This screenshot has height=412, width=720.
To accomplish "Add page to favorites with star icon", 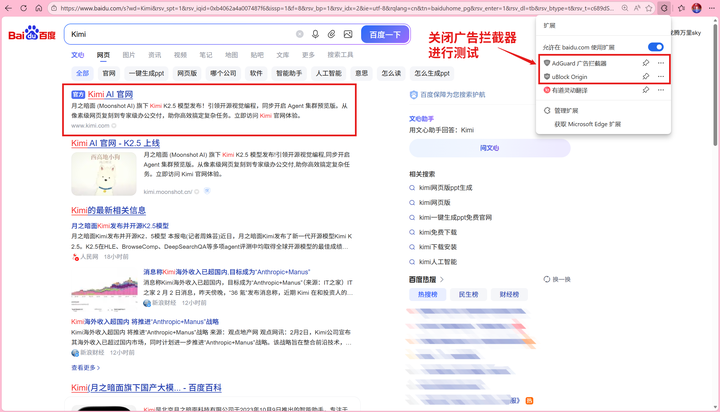I will pyautogui.click(x=649, y=8).
